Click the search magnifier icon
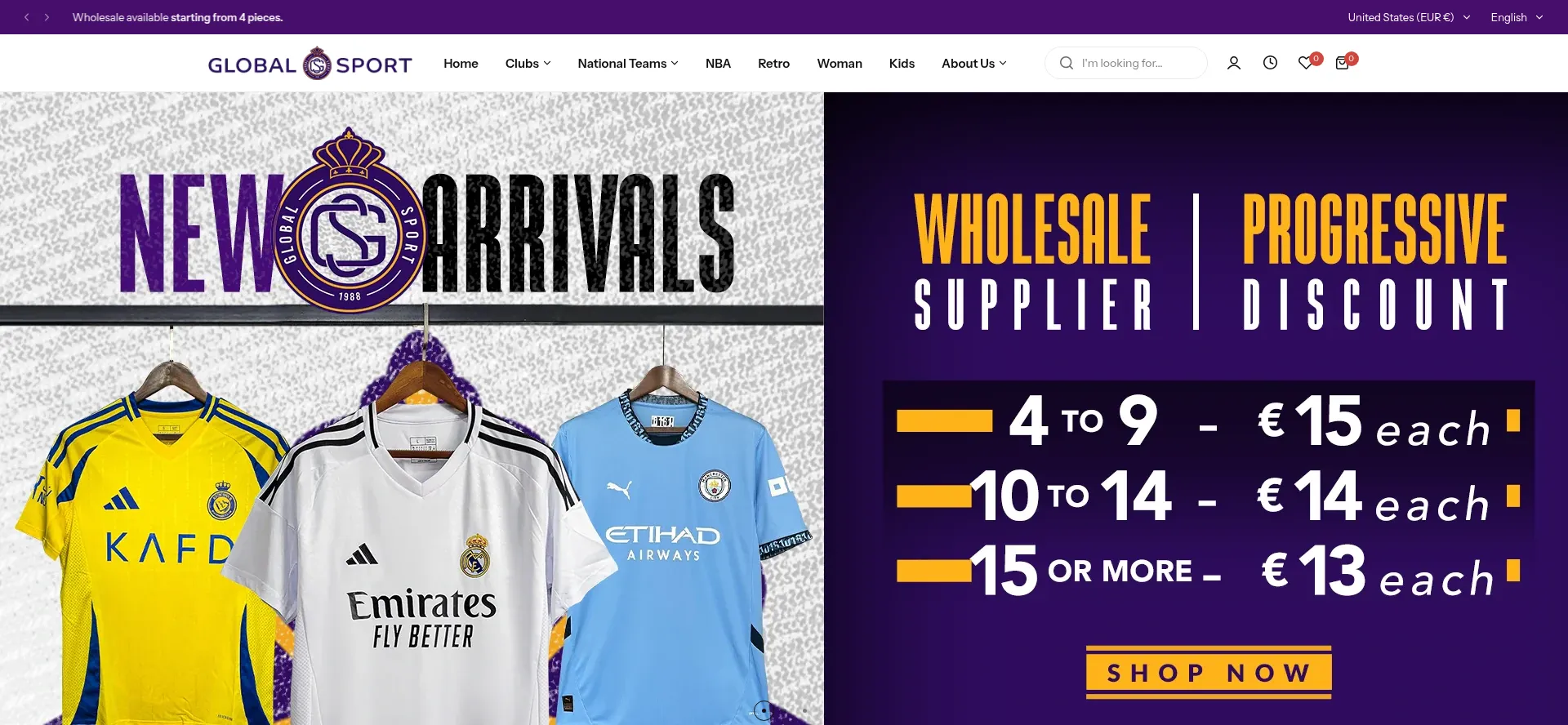Image resolution: width=1568 pixels, height=725 pixels. (1066, 63)
